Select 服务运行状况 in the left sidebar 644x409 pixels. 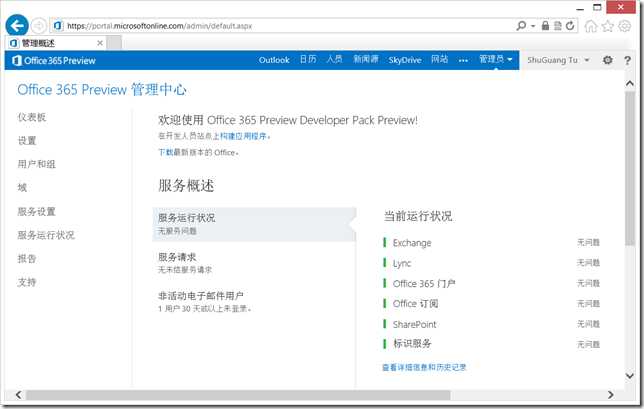tap(46, 235)
